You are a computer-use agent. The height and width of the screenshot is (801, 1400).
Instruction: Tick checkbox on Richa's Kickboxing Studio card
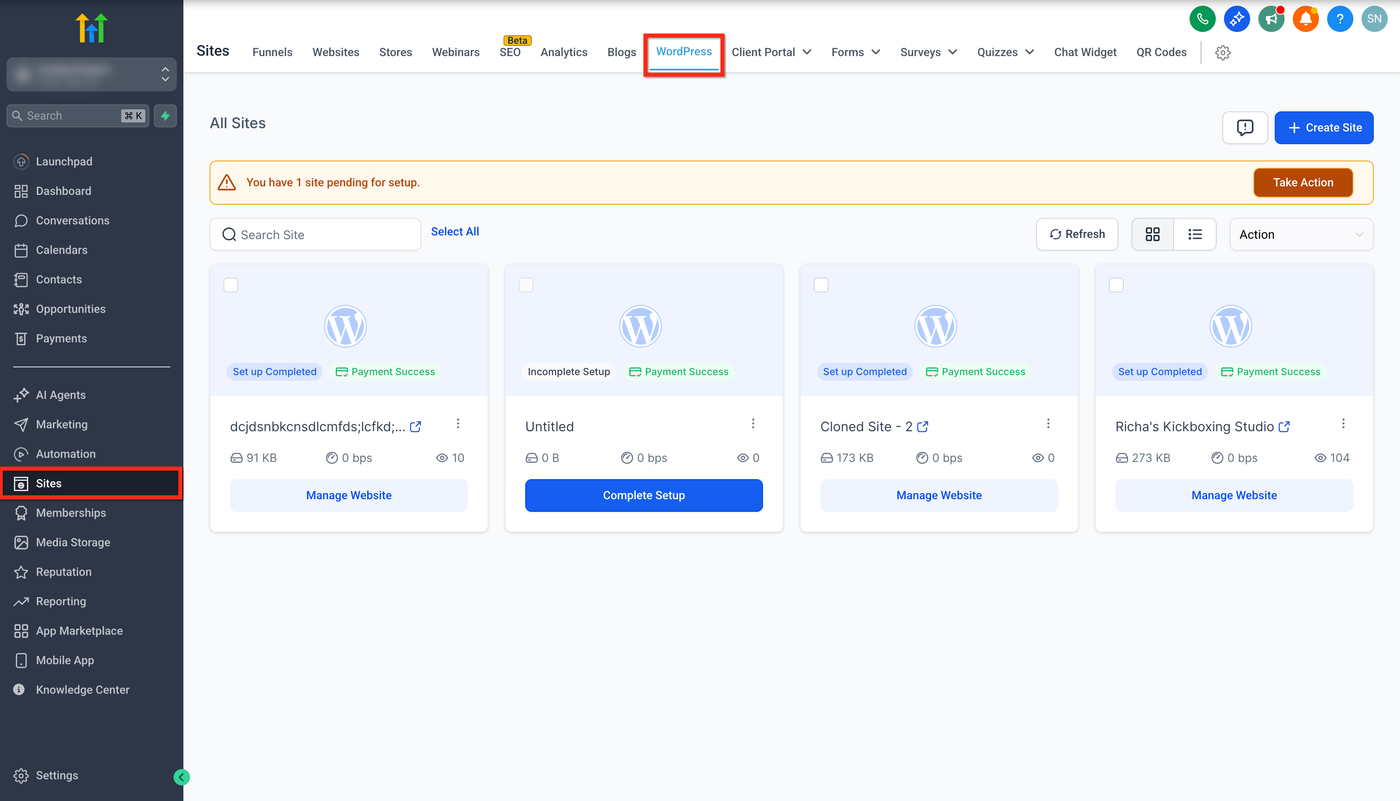(1116, 285)
